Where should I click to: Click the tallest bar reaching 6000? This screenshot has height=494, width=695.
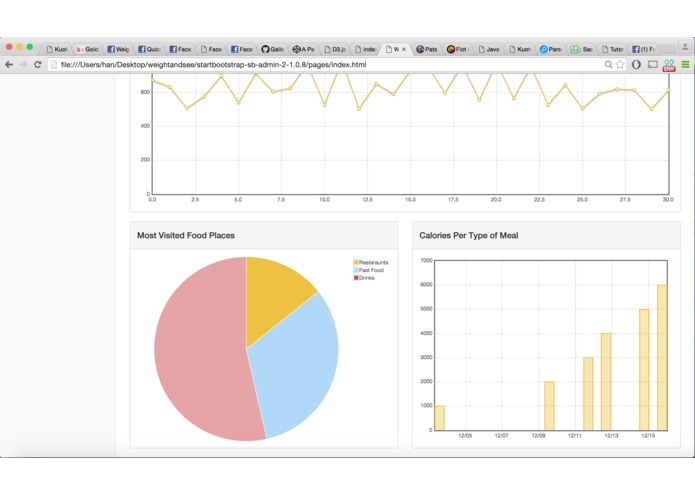tap(662, 358)
